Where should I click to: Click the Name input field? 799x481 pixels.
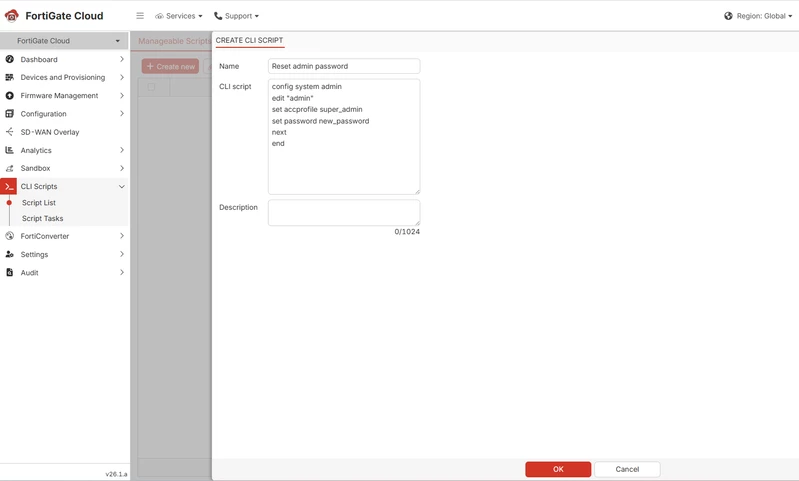coord(344,66)
